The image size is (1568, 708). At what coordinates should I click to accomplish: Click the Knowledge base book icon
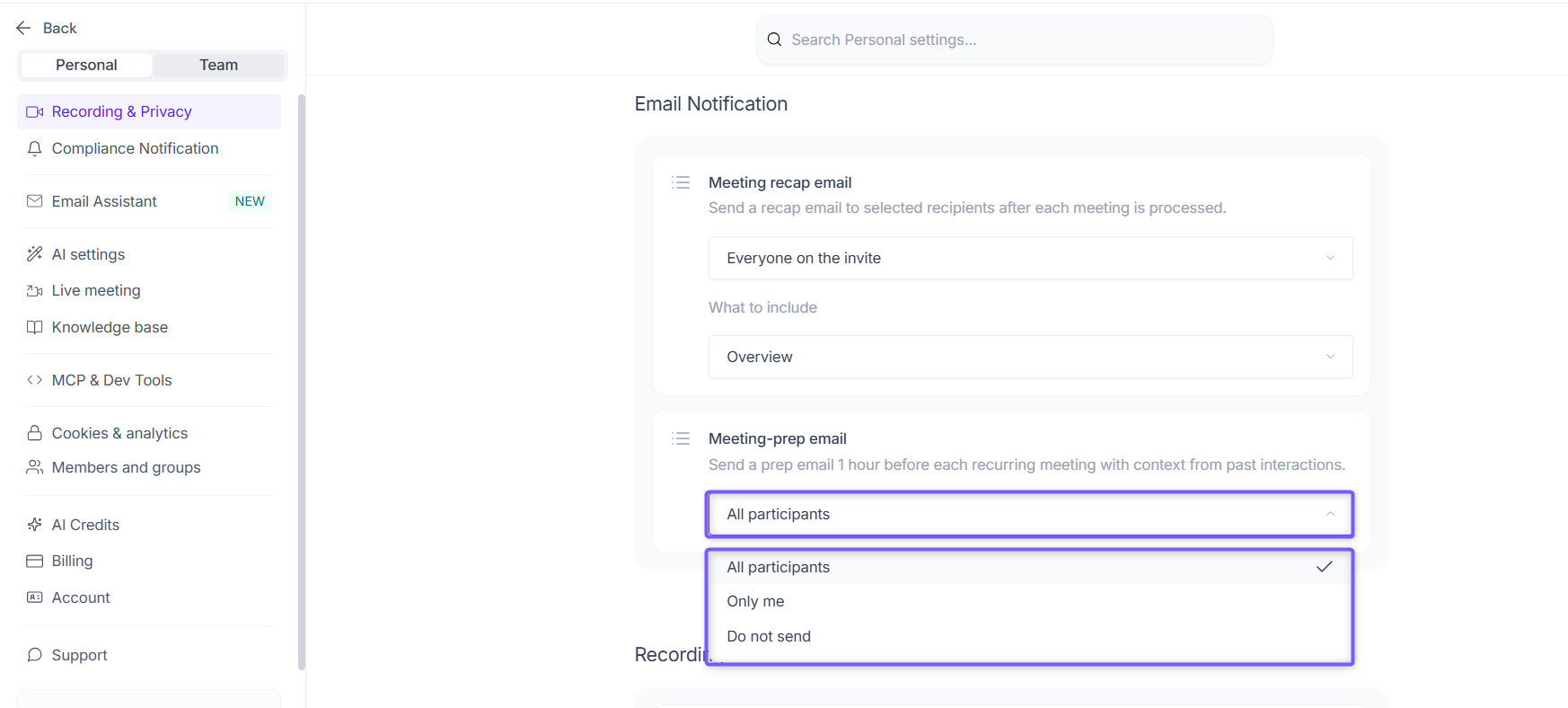35,327
